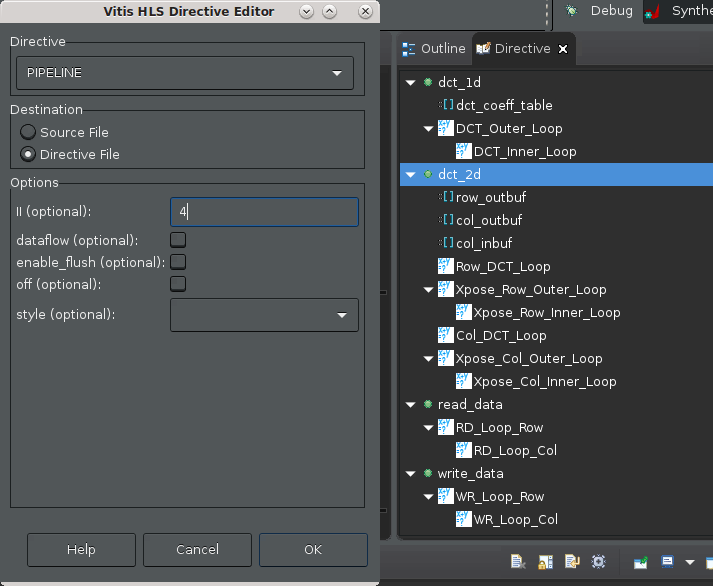Screen dimensions: 713x586
Task: Click the Col_DCT_Loop loop icon
Action: pos(446,336)
